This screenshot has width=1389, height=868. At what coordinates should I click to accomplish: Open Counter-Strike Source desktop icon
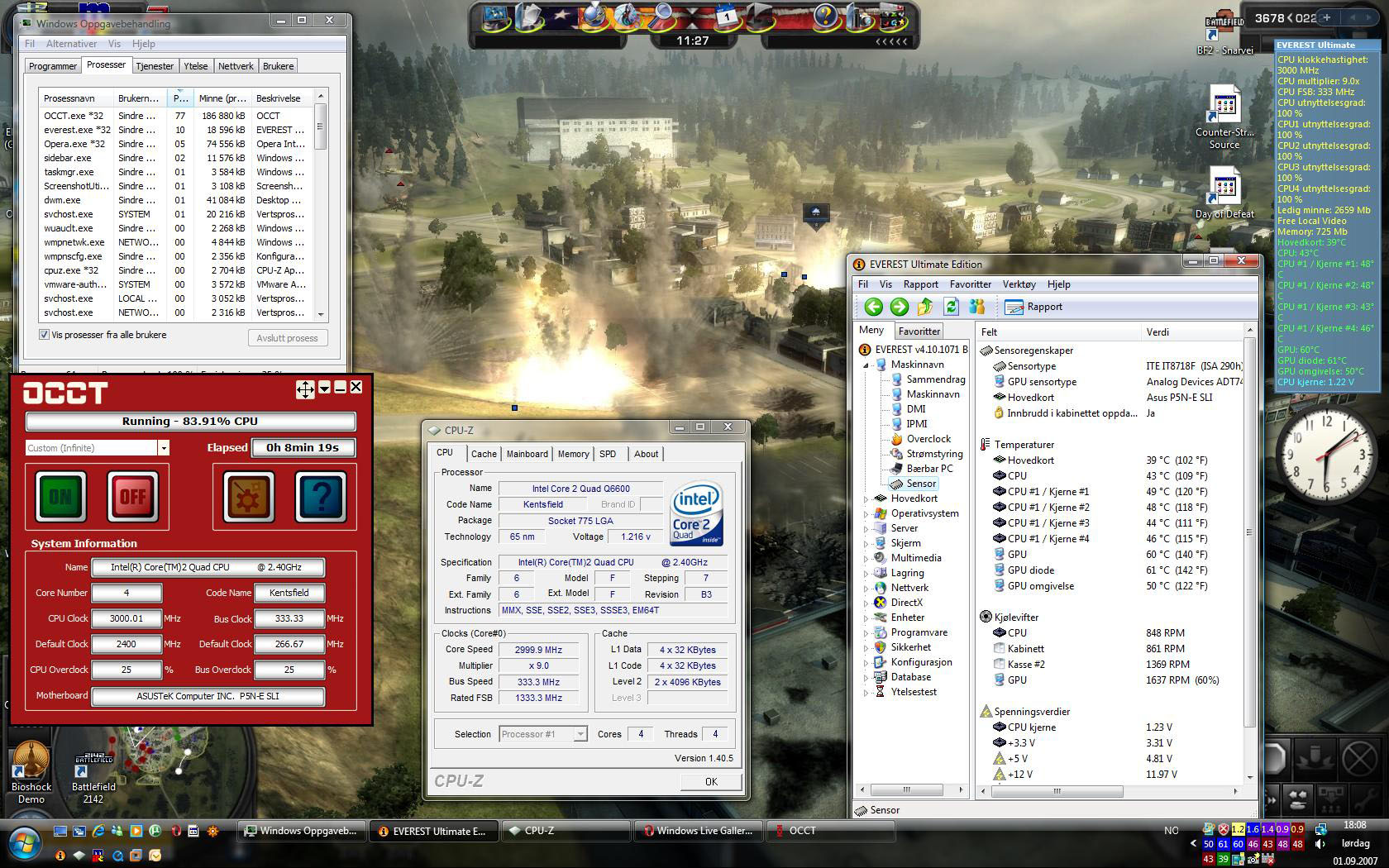click(x=1224, y=118)
